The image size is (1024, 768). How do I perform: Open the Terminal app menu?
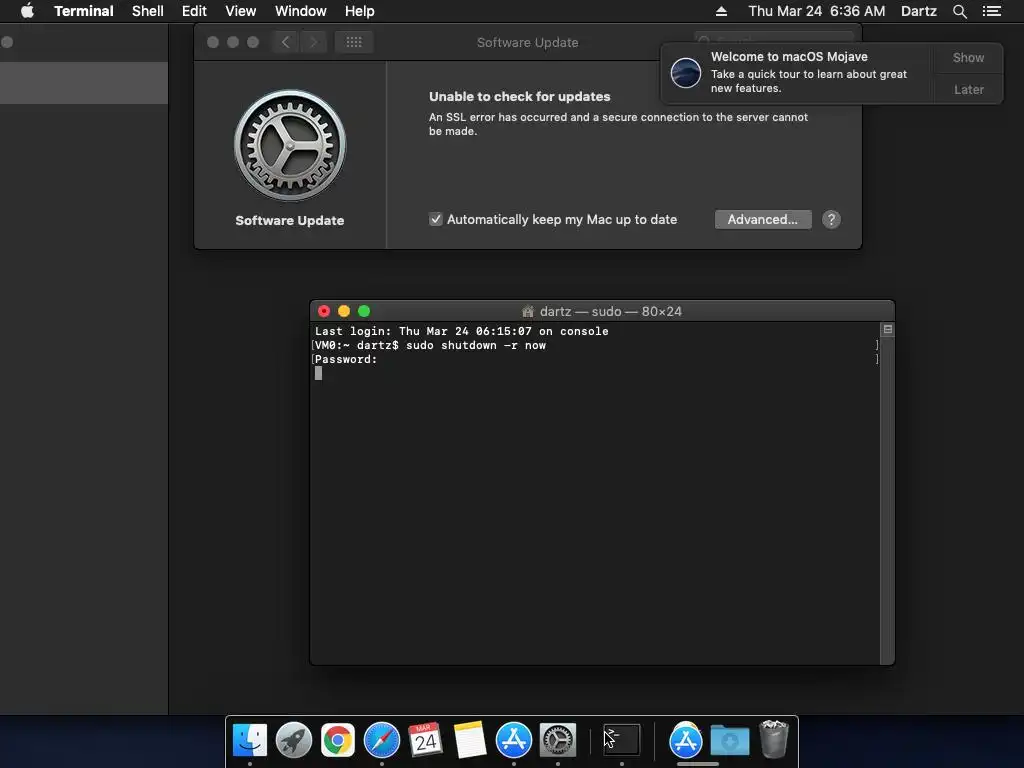pyautogui.click(x=84, y=11)
